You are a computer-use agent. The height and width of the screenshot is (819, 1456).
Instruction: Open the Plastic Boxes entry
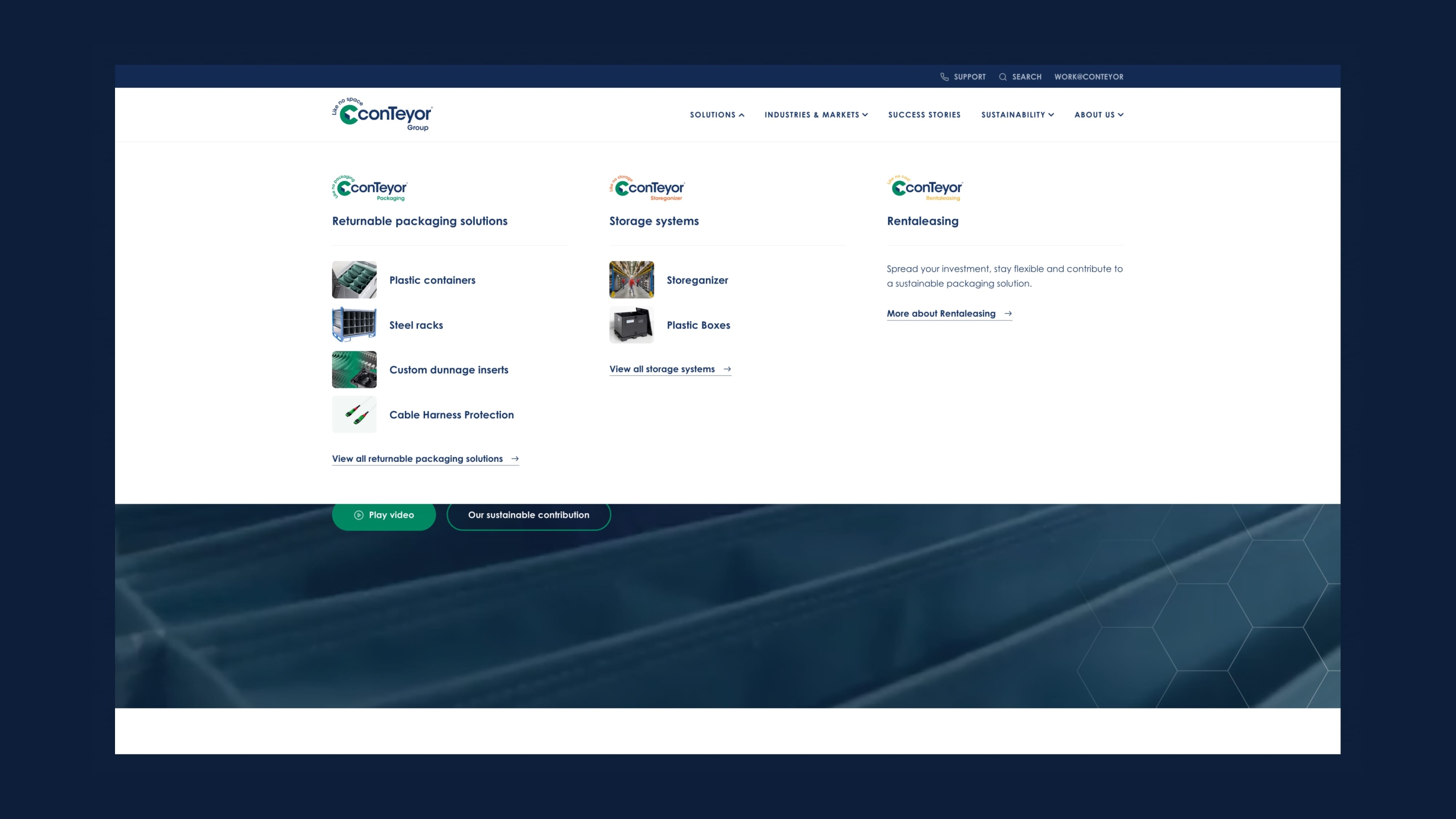coord(698,325)
